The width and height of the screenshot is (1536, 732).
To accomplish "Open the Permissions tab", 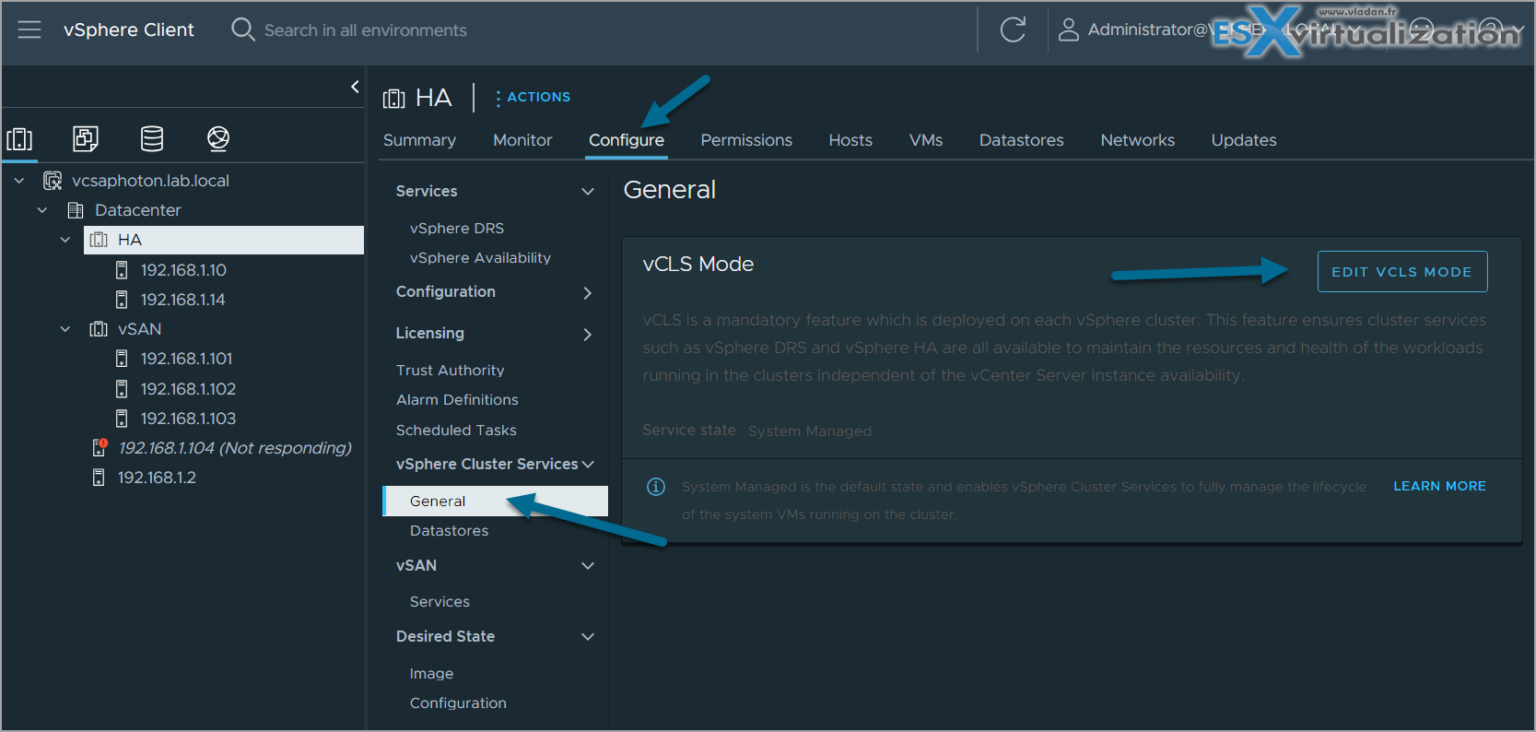I will click(x=746, y=140).
